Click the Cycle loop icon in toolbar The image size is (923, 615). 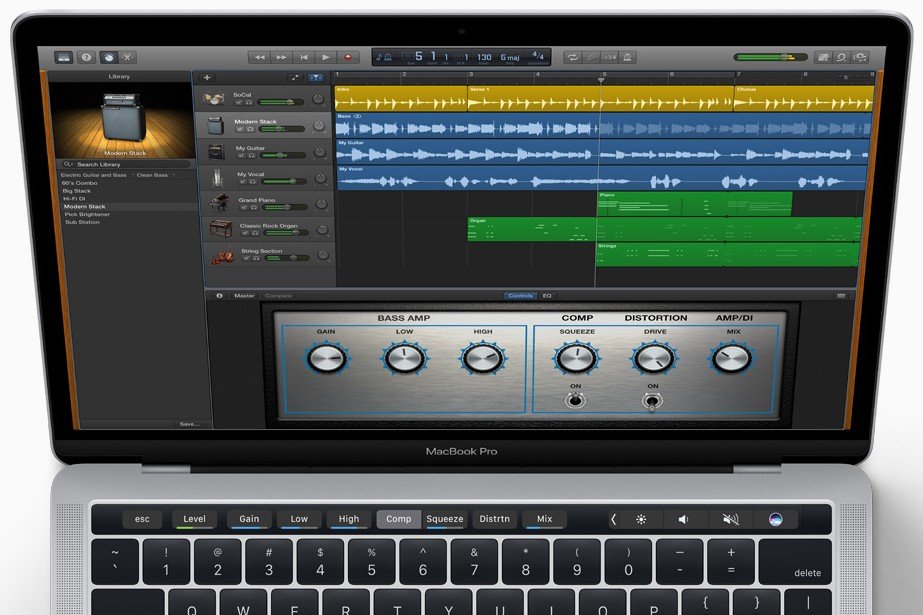point(572,58)
